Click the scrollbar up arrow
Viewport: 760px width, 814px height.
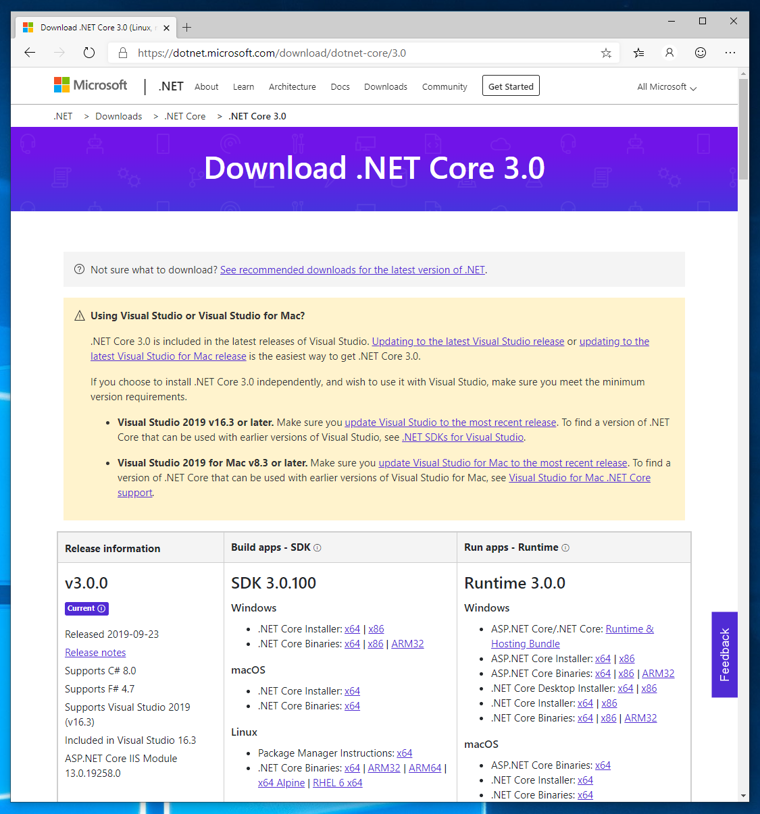pyautogui.click(x=743, y=74)
